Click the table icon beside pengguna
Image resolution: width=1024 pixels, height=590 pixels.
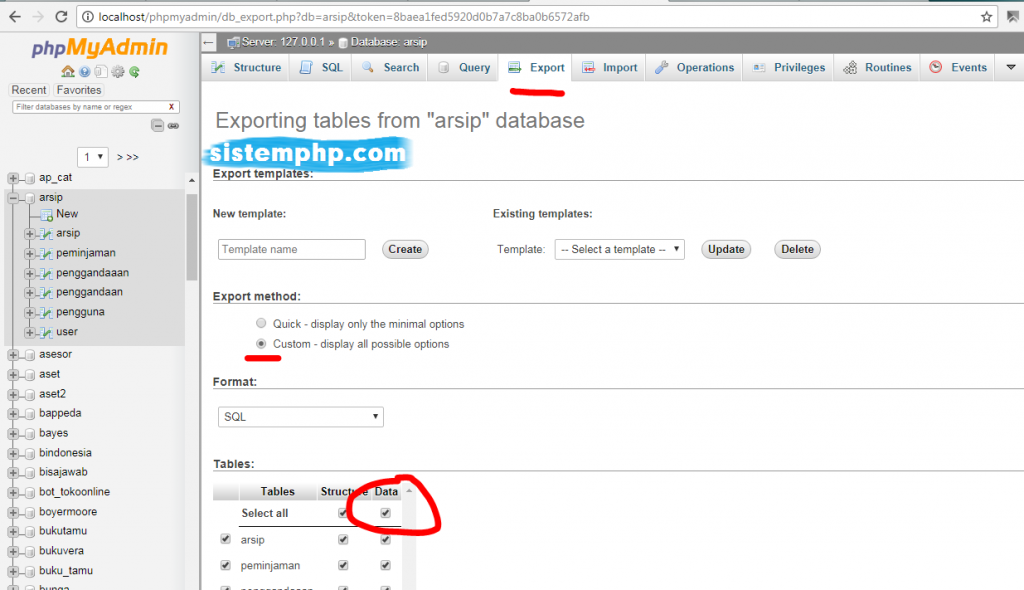[46, 312]
